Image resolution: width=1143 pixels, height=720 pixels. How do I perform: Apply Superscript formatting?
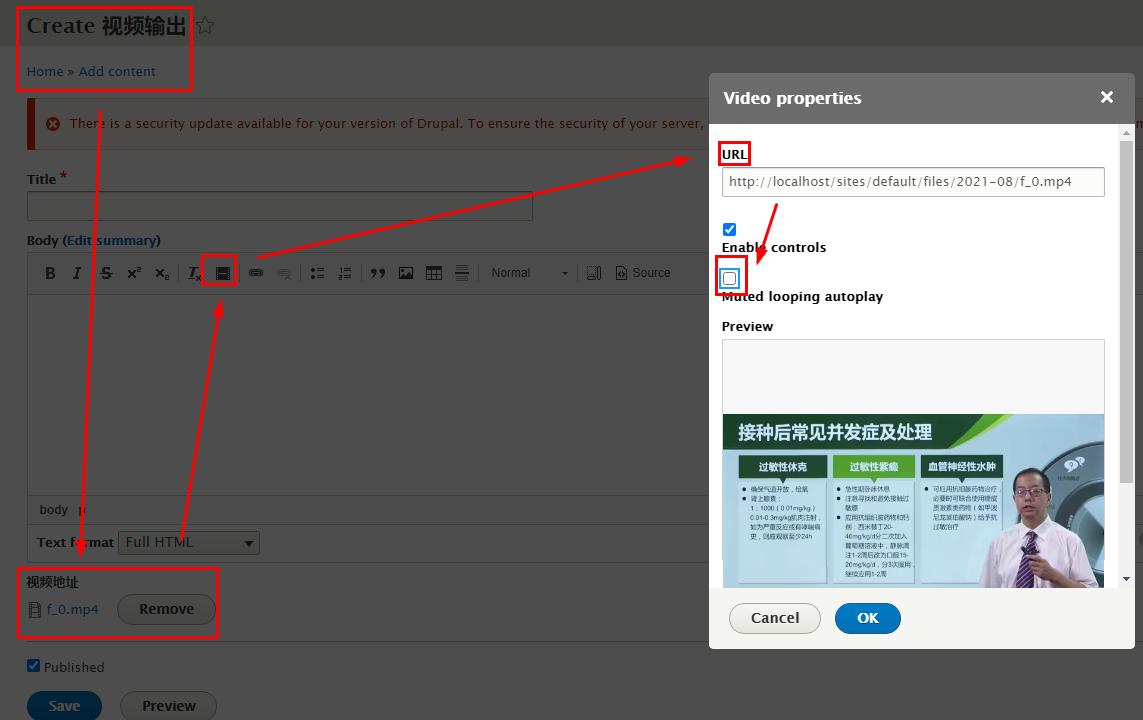pos(134,273)
